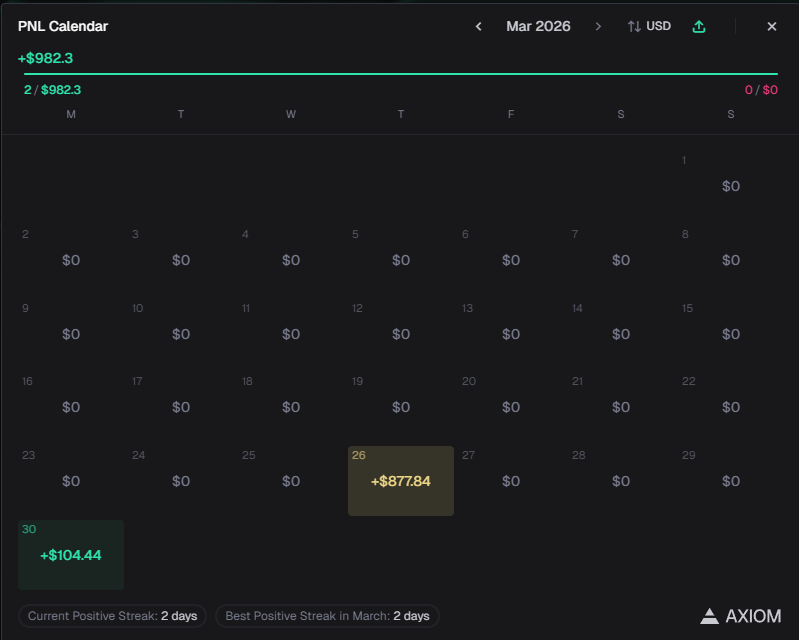Advance to the next month
Image resolution: width=799 pixels, height=640 pixels.
tap(598, 26)
